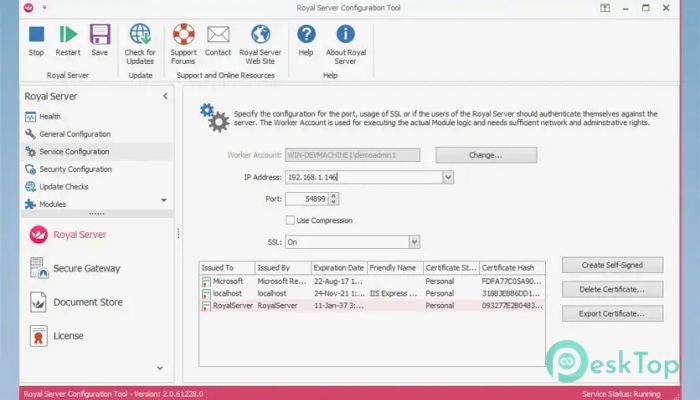Viewport: 700px width, 400px height.
Task: Select Modules in the sidebar
Action: pyautogui.click(x=53, y=204)
